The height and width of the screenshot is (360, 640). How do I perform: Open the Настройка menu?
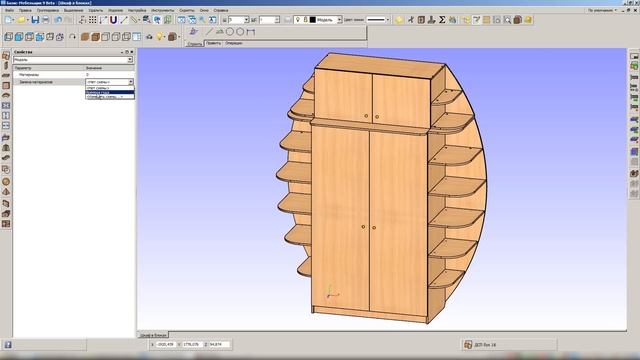point(137,10)
